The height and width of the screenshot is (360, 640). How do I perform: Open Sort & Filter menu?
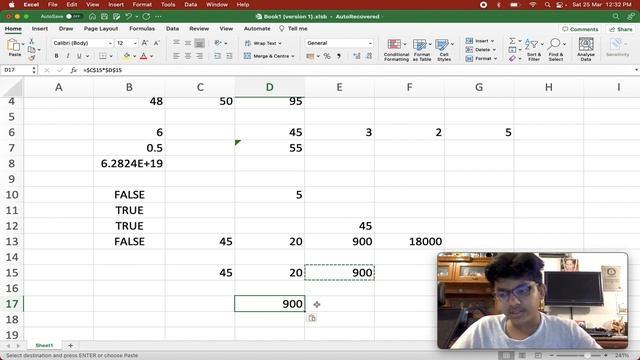point(533,50)
